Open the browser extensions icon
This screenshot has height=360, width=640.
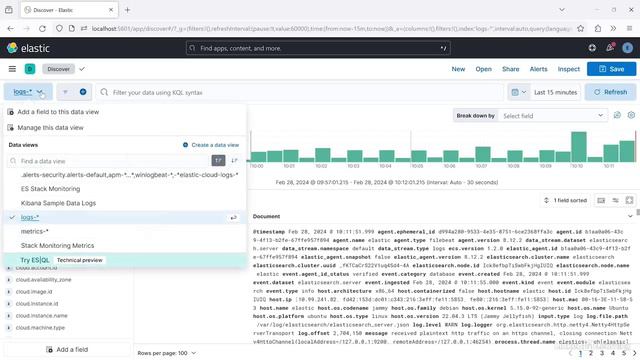coord(598,29)
